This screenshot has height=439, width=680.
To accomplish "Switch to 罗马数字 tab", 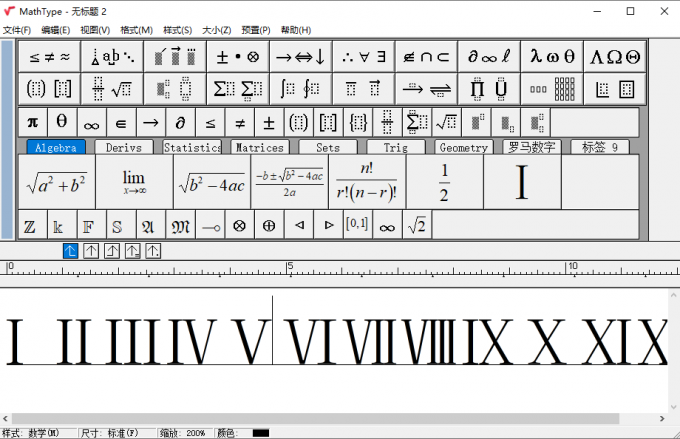I will (x=532, y=147).
